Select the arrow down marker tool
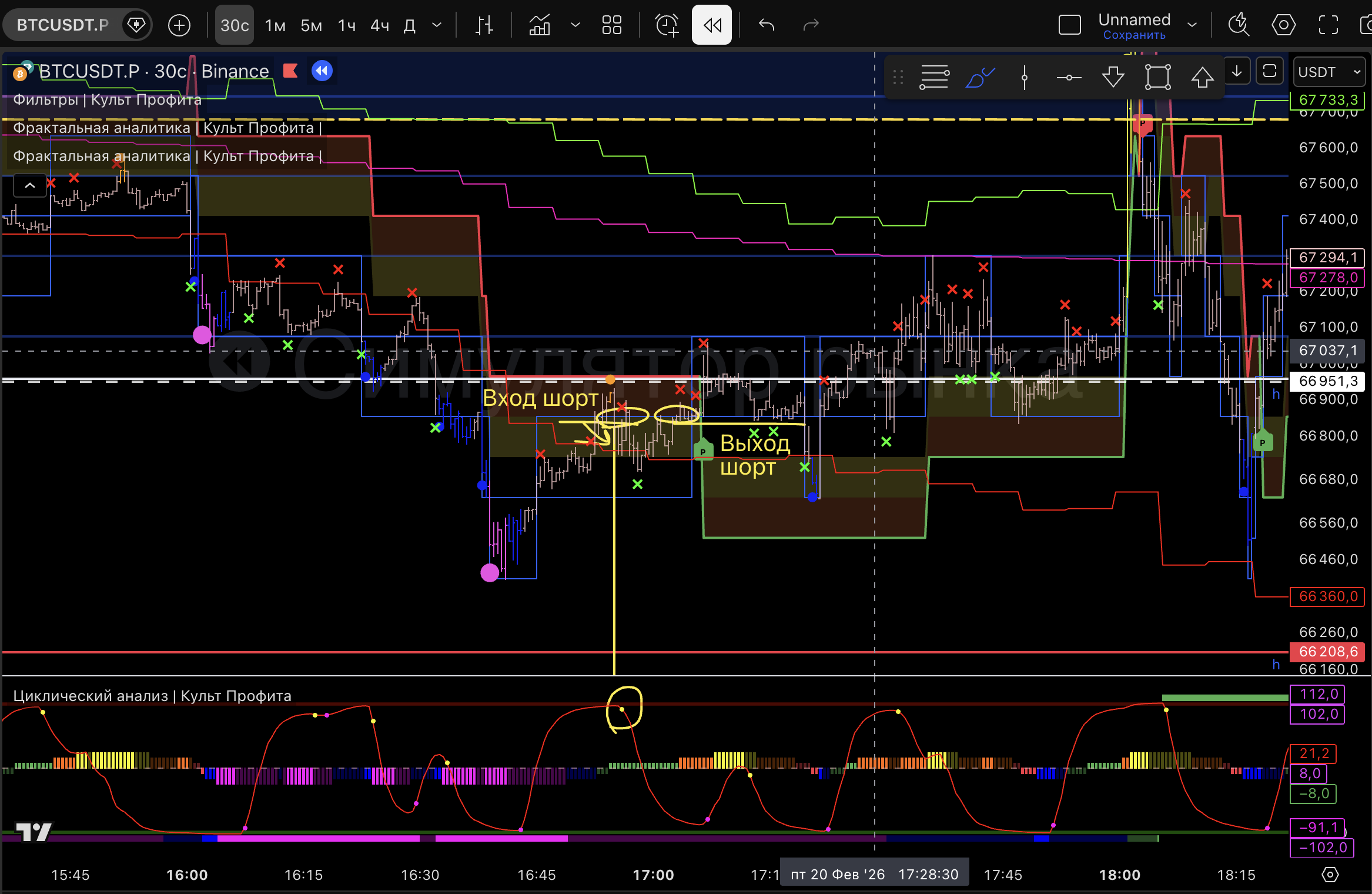1372x894 pixels. pos(1113,77)
